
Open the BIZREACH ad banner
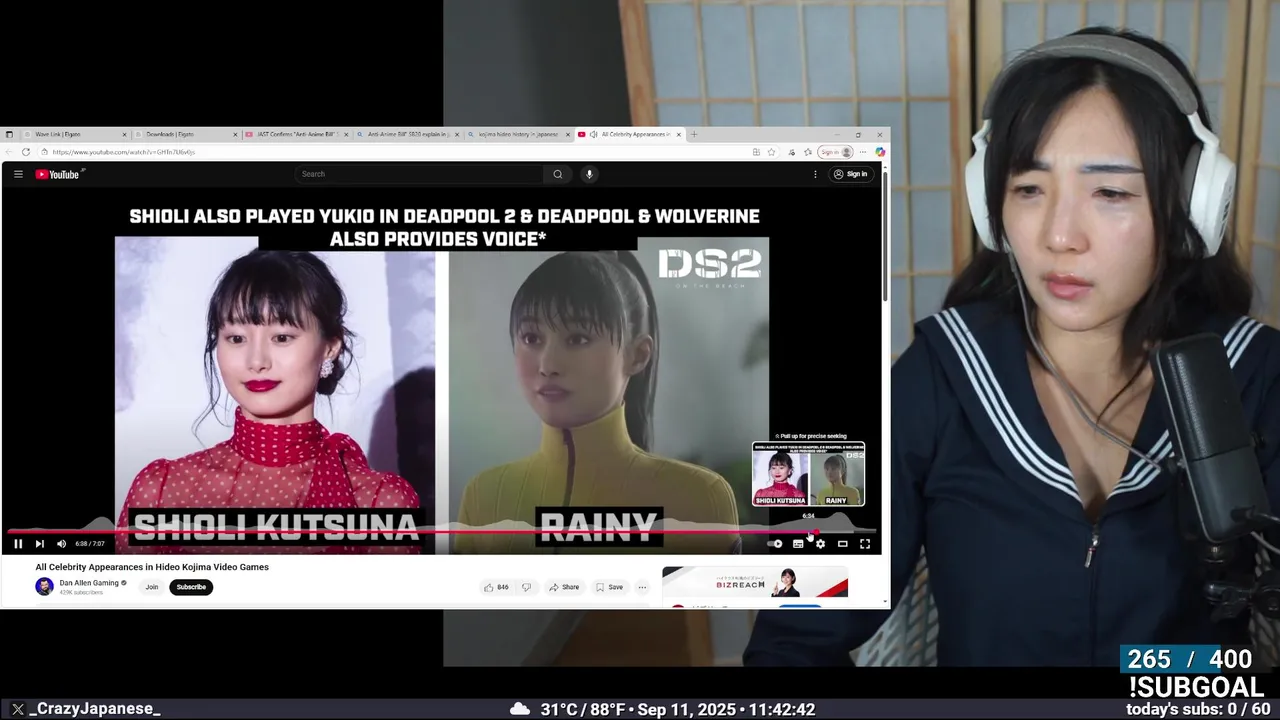pyautogui.click(x=755, y=582)
